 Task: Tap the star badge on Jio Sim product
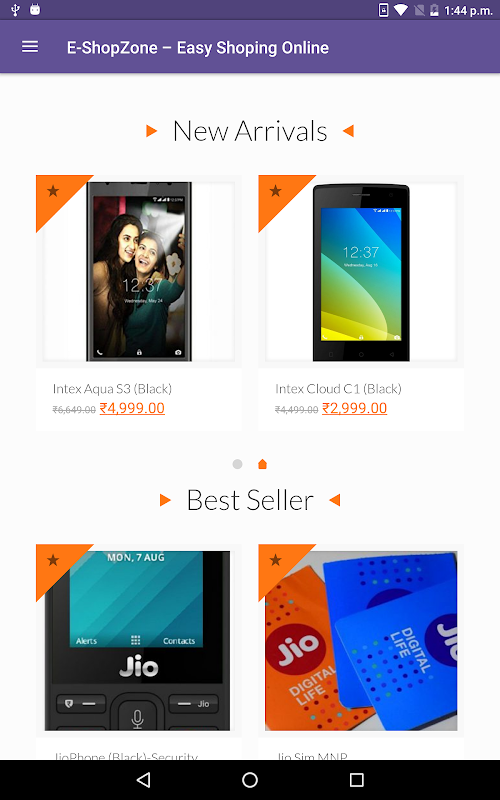(276, 560)
